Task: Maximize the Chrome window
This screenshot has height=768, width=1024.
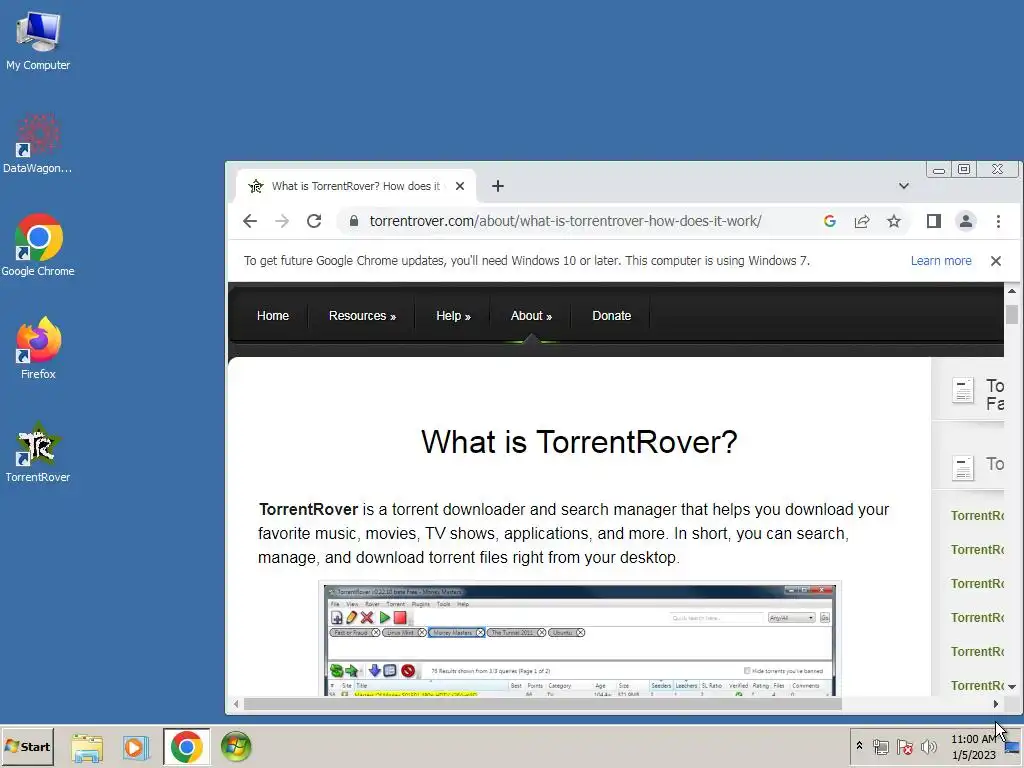Action: click(x=964, y=170)
